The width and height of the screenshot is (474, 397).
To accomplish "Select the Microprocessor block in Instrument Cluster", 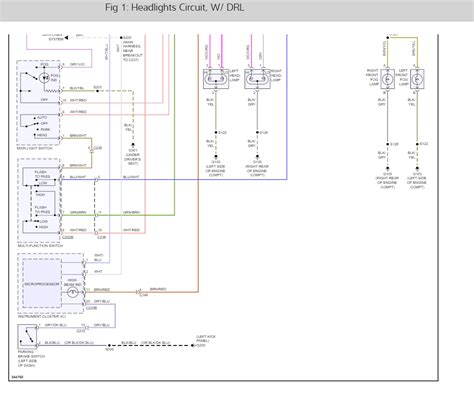I will [42, 284].
